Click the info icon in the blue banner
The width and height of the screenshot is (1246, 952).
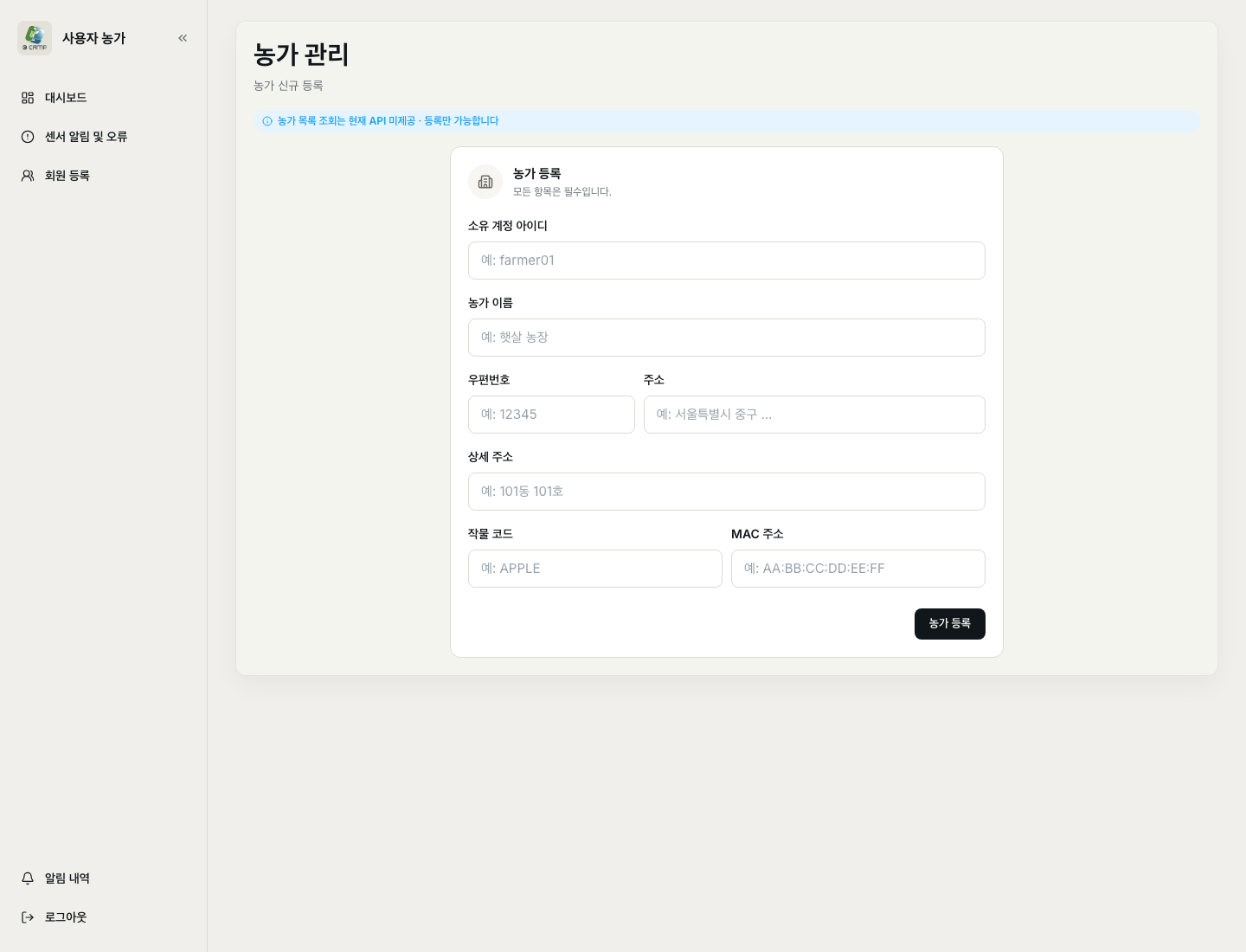267,121
